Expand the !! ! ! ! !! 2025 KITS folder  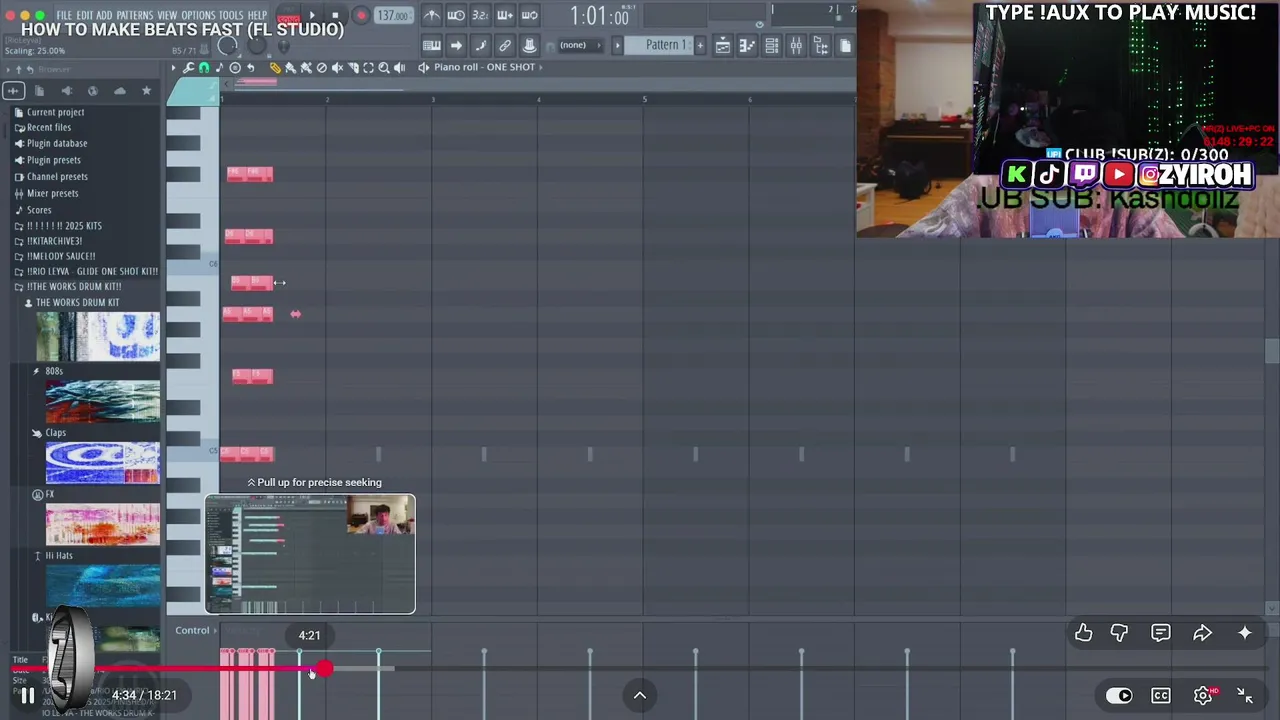point(64,226)
